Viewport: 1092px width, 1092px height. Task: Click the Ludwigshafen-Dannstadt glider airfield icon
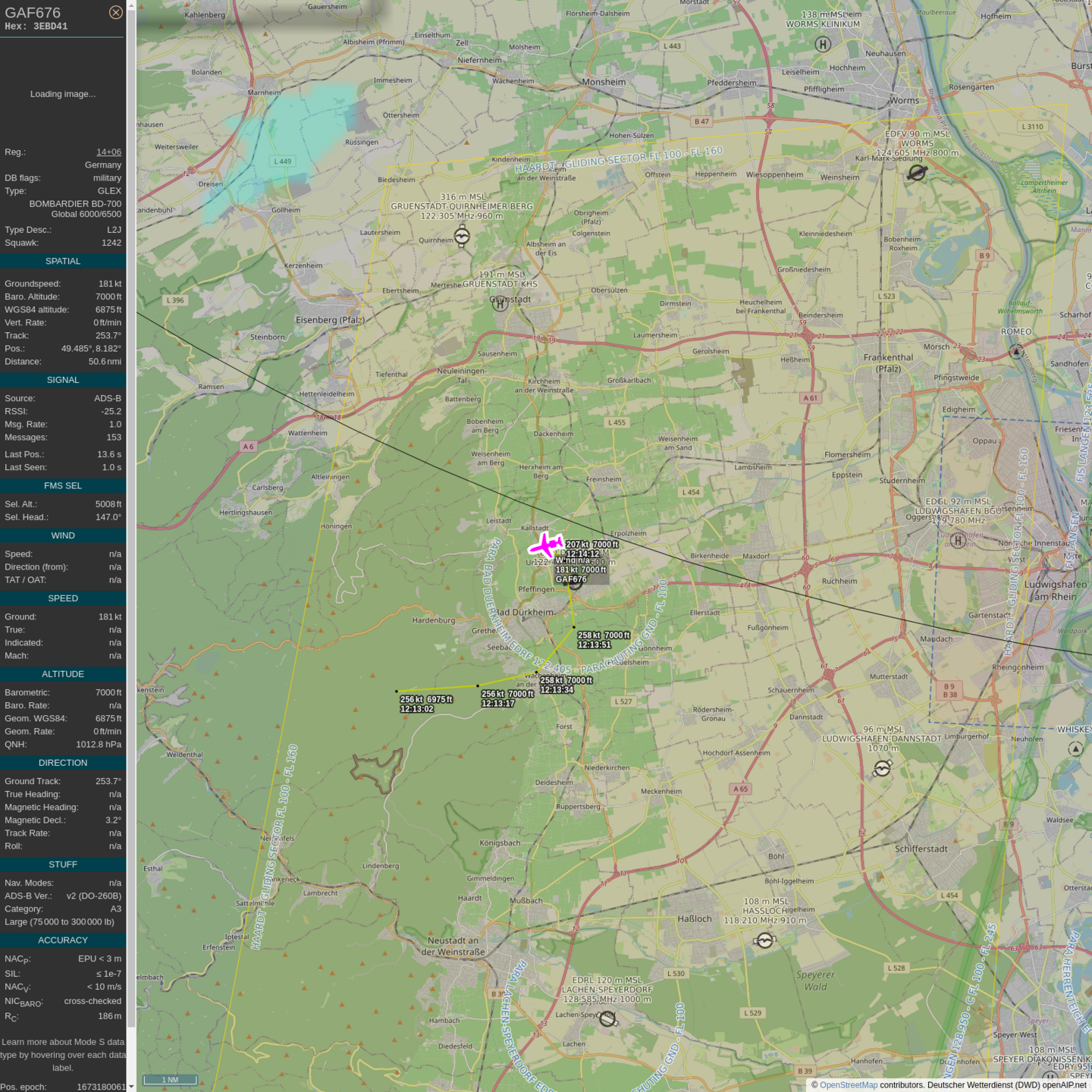coord(882,769)
